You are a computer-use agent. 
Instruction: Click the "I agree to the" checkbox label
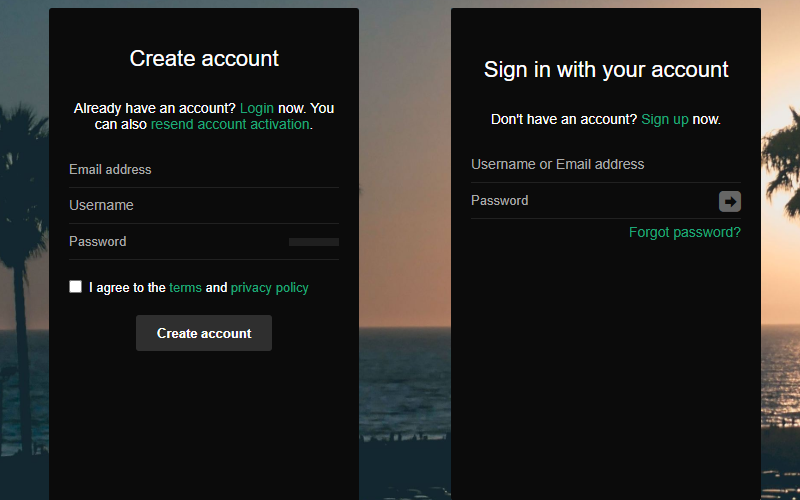(x=127, y=288)
